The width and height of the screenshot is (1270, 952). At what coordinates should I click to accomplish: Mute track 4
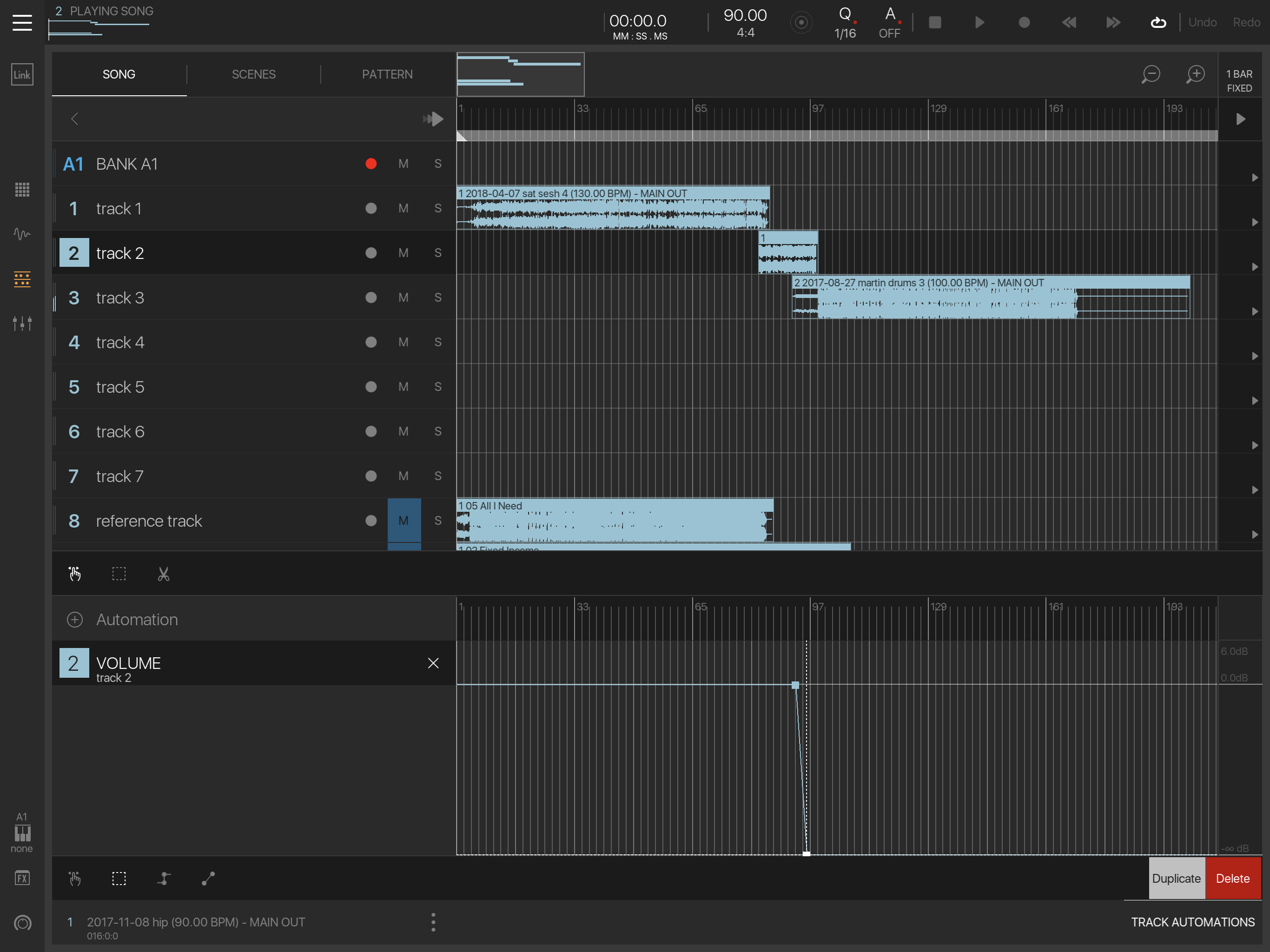pyautogui.click(x=403, y=342)
